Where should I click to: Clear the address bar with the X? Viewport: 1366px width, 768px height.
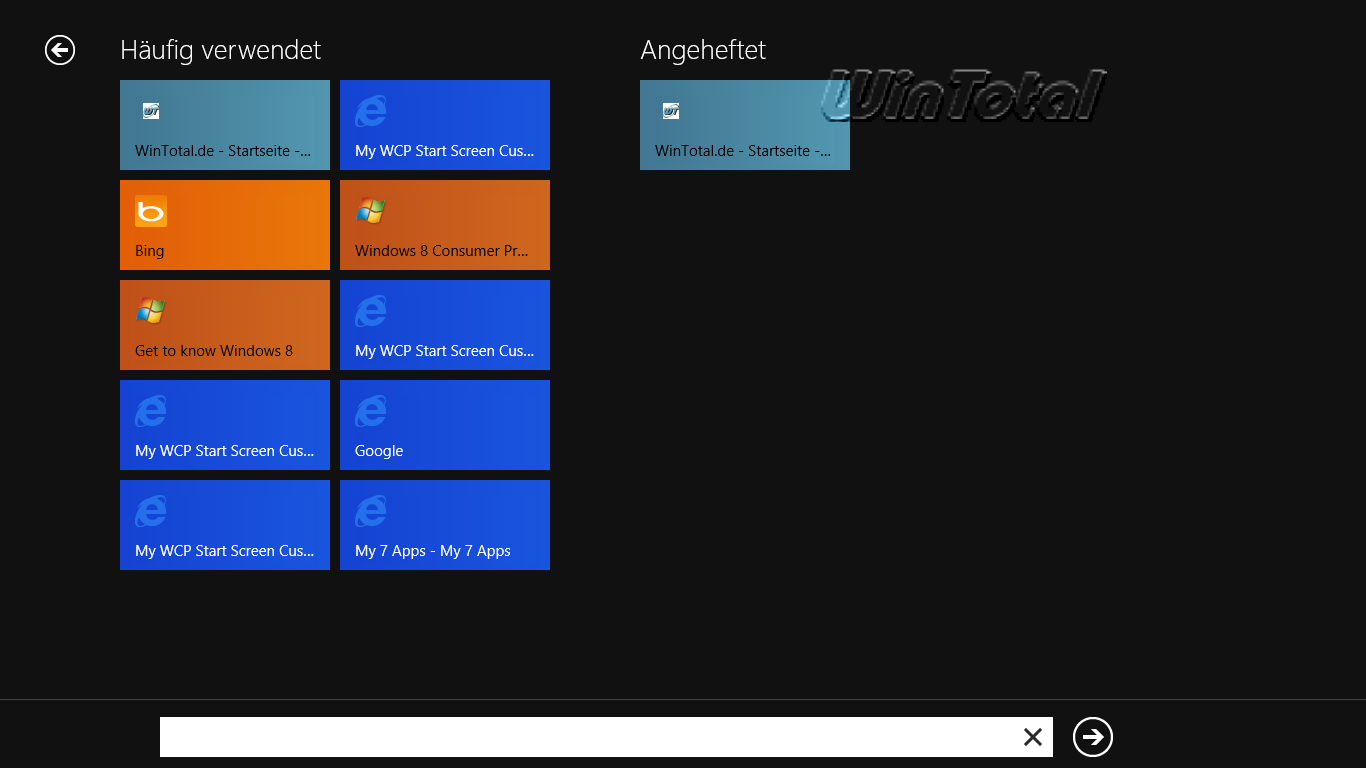pyautogui.click(x=1033, y=737)
